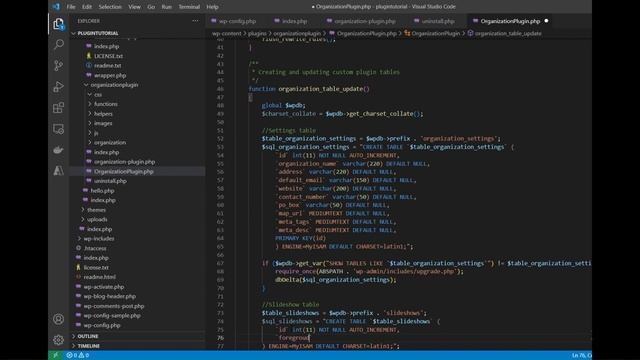Click organization_table_update breadcrumb symbol
Screen dimensions: 640x360
508,33
